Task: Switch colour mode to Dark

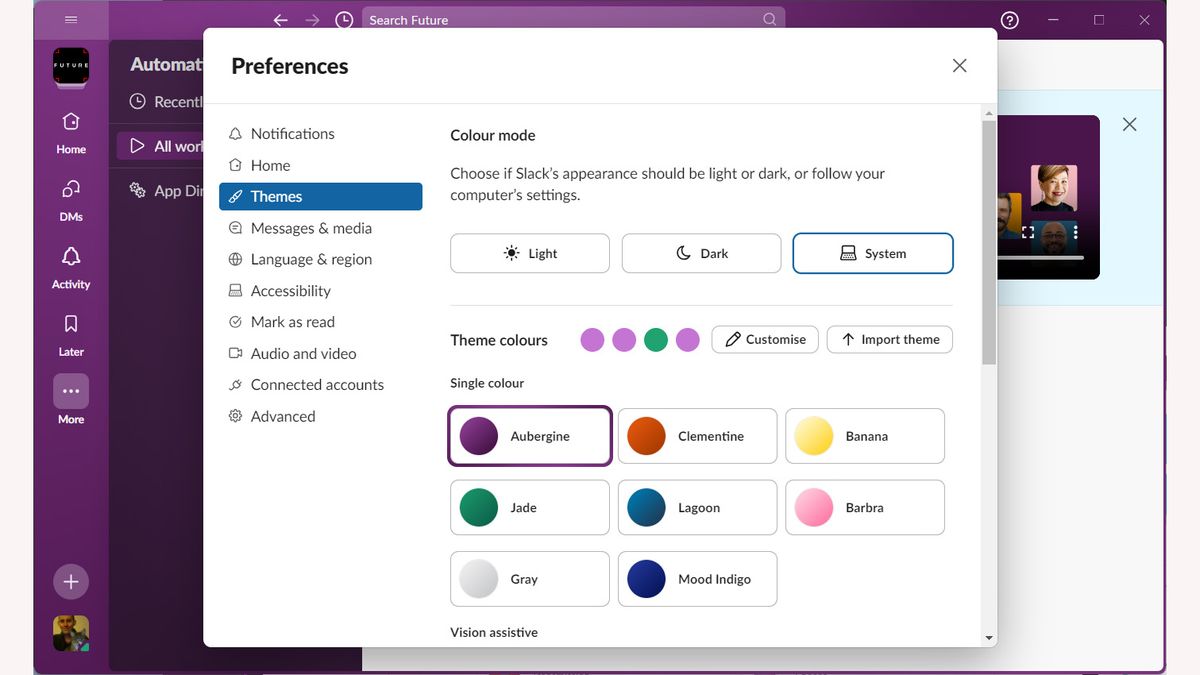Action: coord(701,253)
